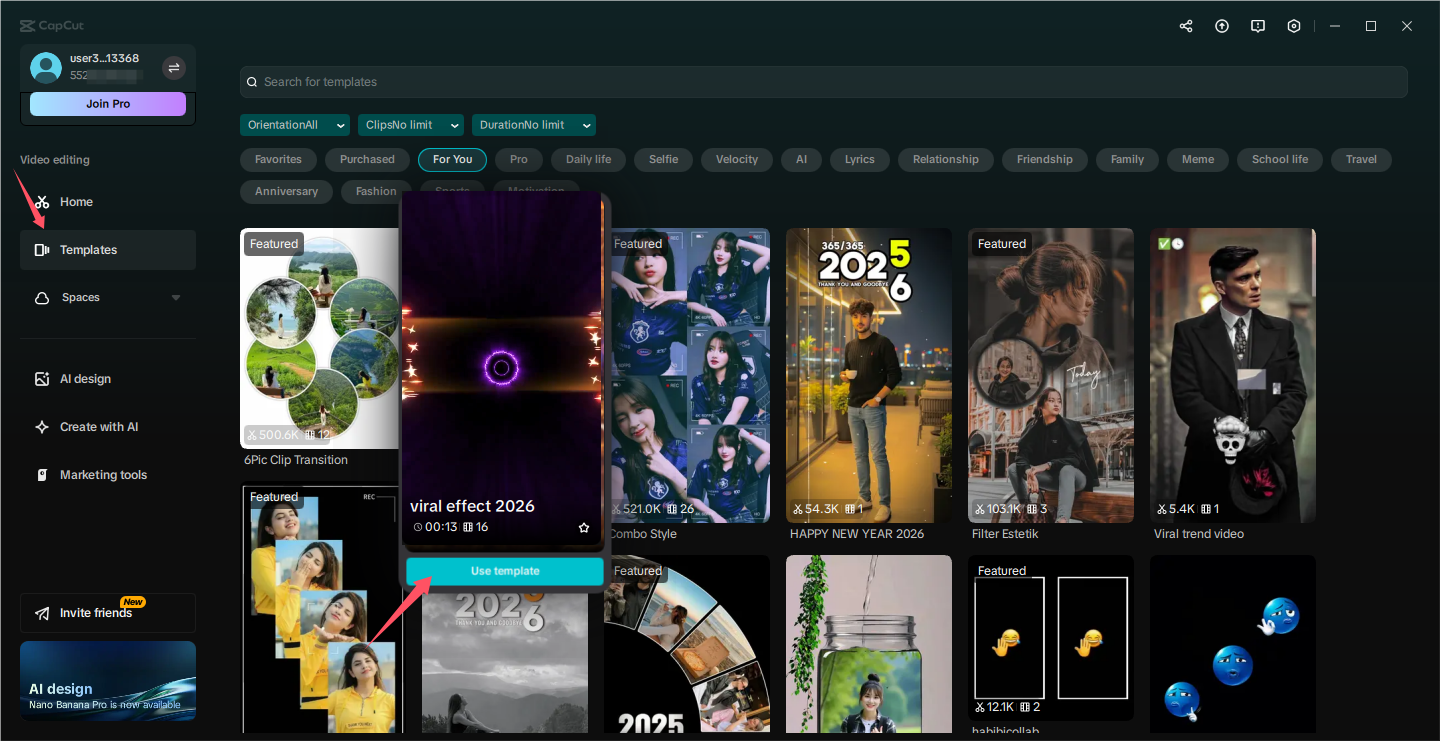Click the "6Pic Clip Transition" title text
The height and width of the screenshot is (741, 1440).
click(296, 460)
